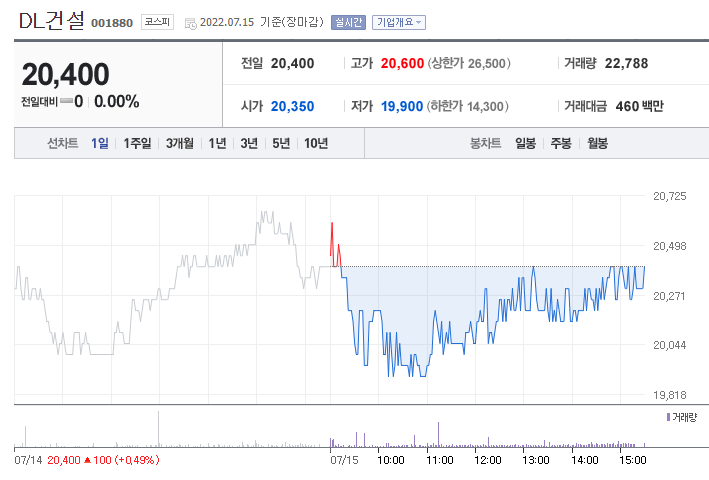
Task: Click the calendar clock icon beside the date
Action: pos(191,24)
